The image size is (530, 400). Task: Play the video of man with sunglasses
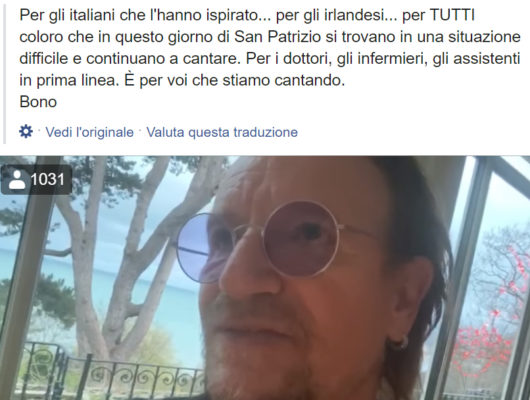265,278
